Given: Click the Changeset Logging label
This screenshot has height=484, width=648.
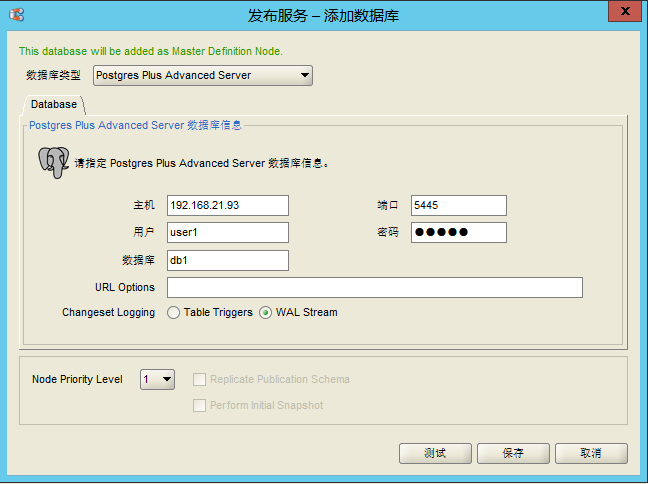Looking at the screenshot, I should coord(108,312).
